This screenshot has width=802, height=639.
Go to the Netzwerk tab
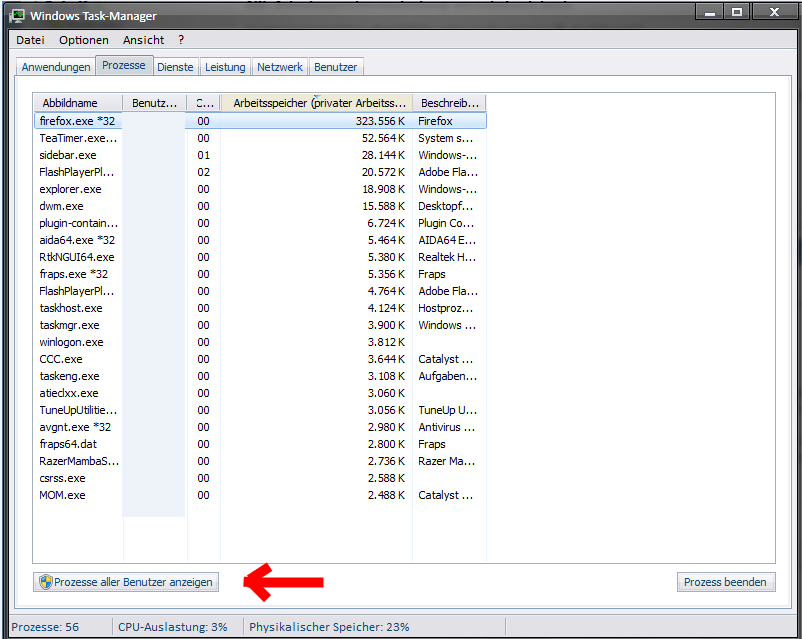pos(280,67)
